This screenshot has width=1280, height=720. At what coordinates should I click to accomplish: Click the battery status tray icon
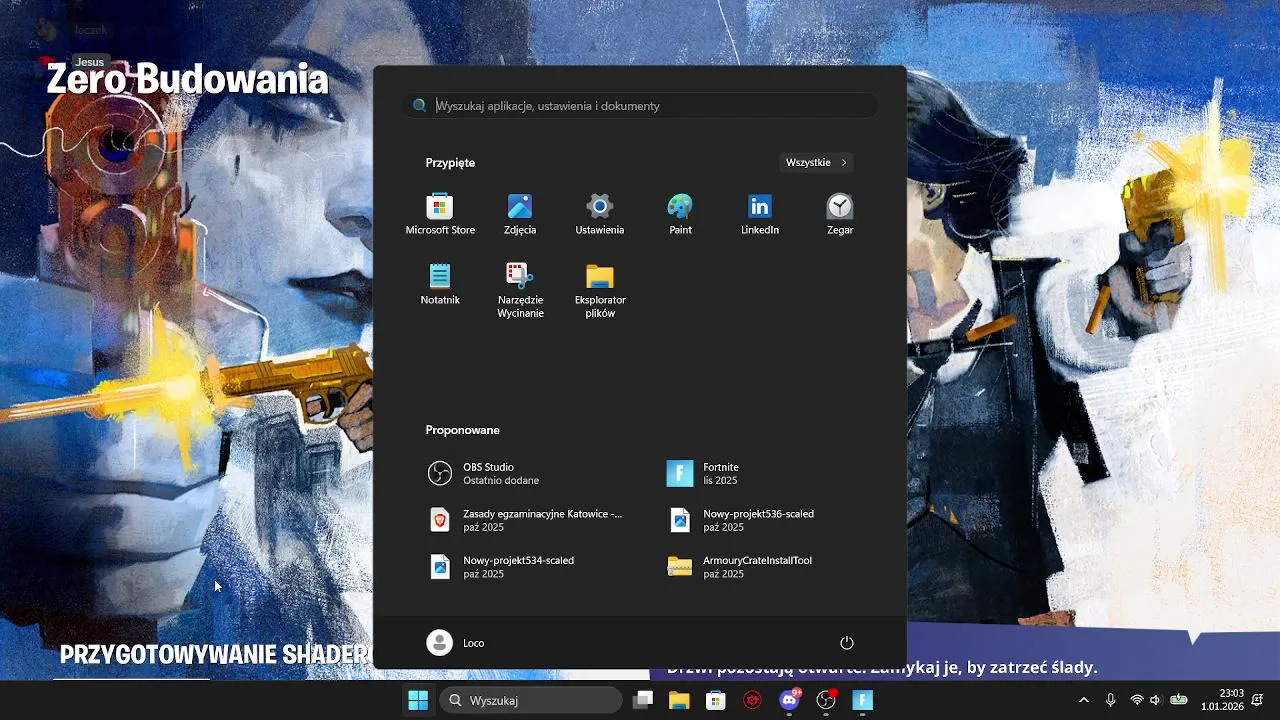point(1179,700)
